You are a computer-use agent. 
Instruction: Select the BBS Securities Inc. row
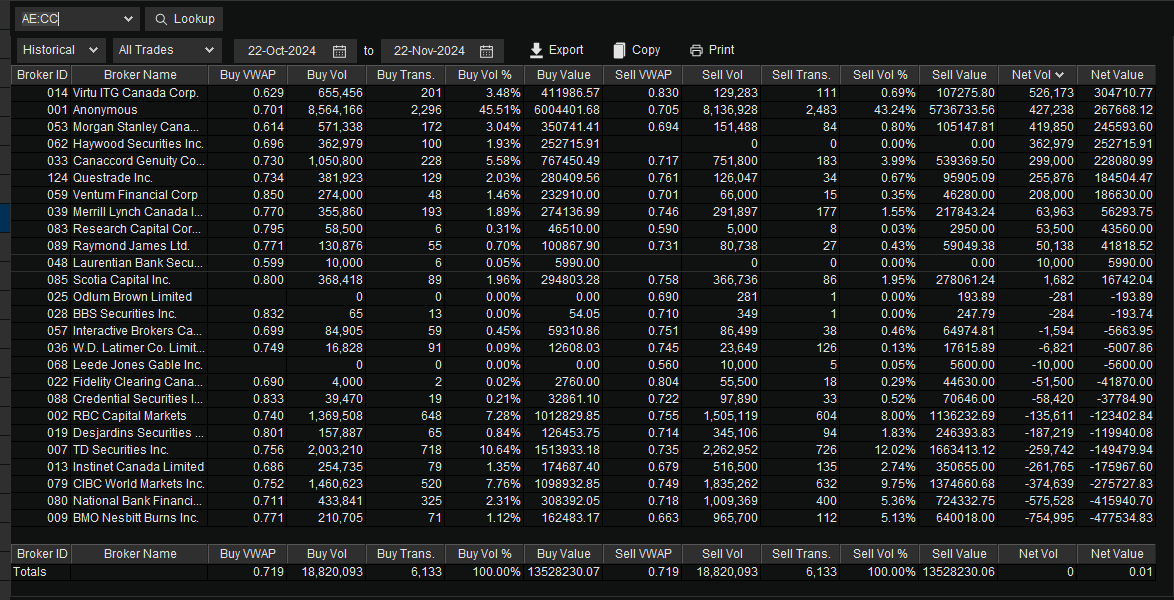point(584,314)
